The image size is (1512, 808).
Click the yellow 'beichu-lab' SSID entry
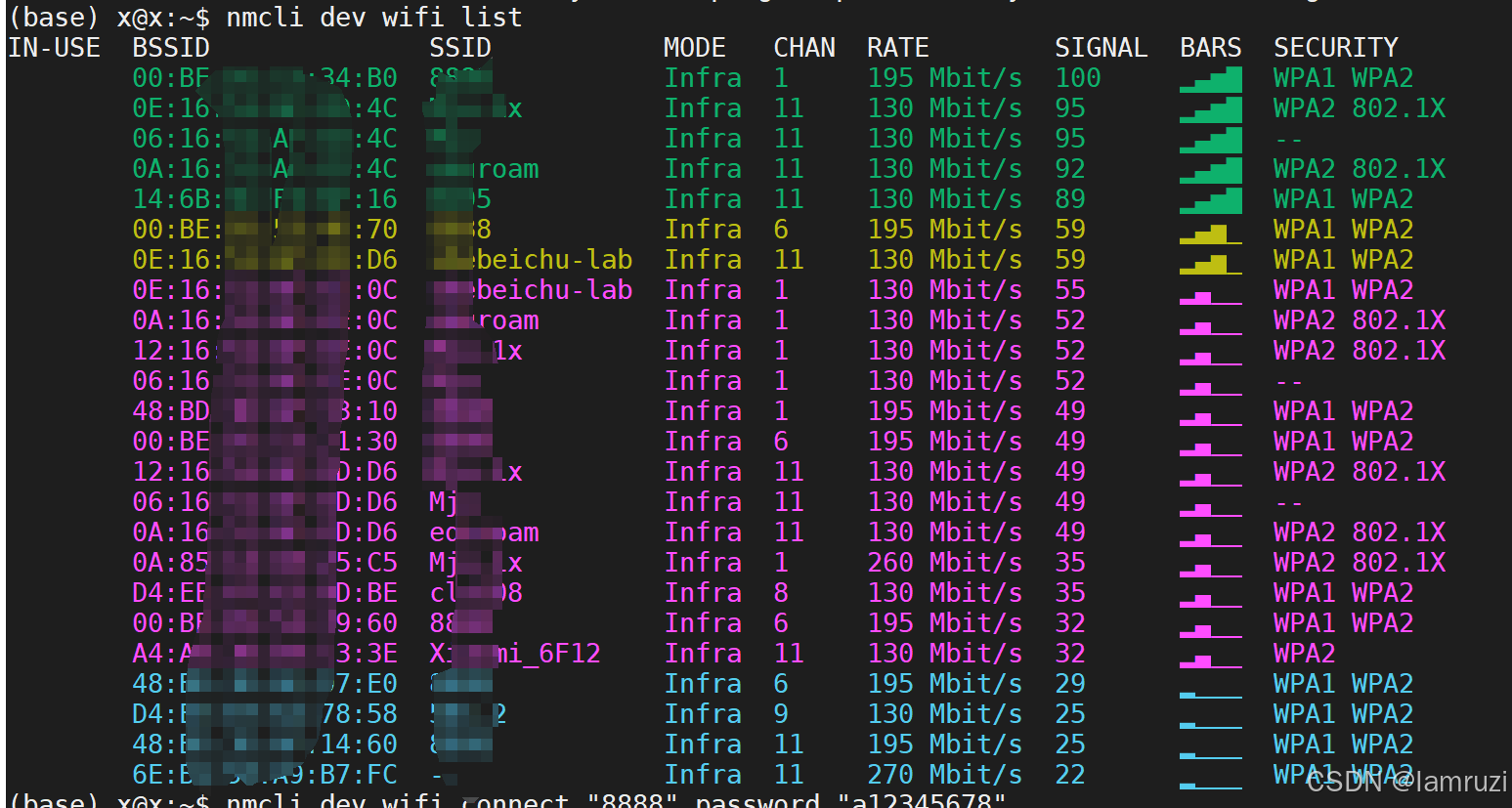pos(533,260)
